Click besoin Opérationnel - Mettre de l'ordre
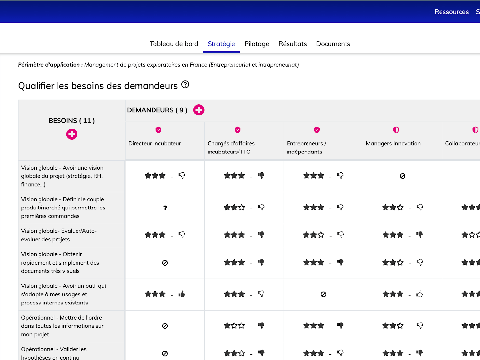 (62, 326)
